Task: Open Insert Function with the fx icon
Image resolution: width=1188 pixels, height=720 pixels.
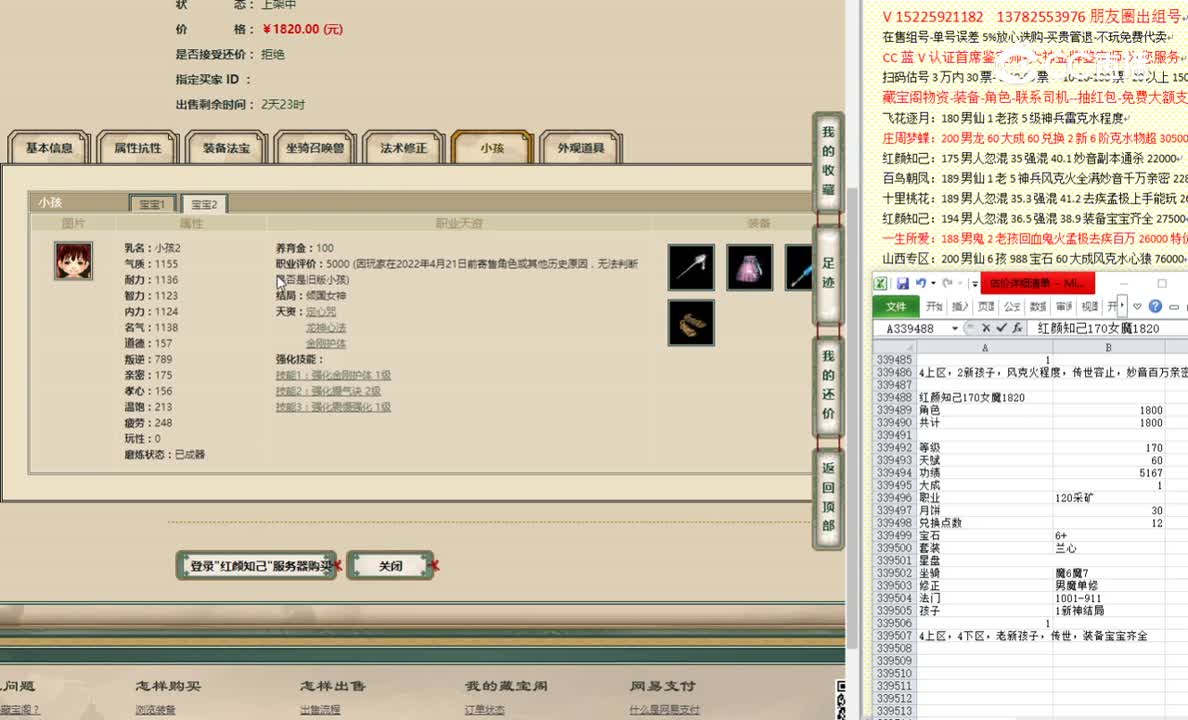Action: pos(1017,326)
